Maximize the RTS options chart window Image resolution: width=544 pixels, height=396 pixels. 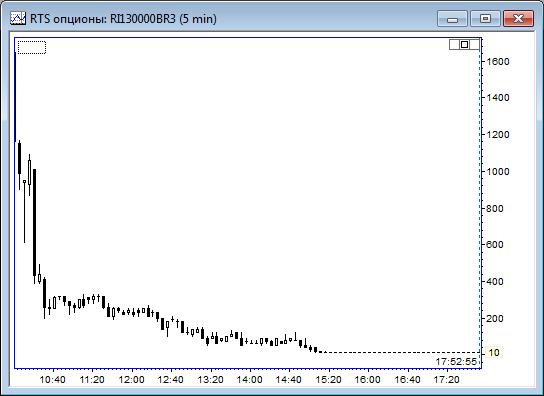coord(485,18)
